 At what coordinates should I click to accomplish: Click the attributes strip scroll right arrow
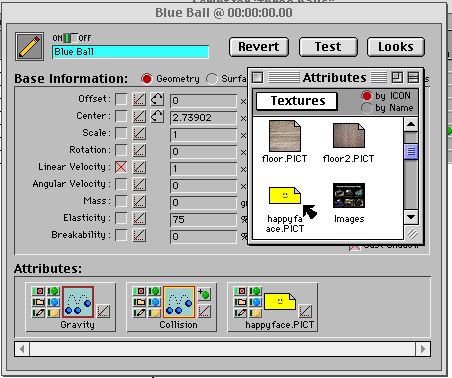point(423,349)
